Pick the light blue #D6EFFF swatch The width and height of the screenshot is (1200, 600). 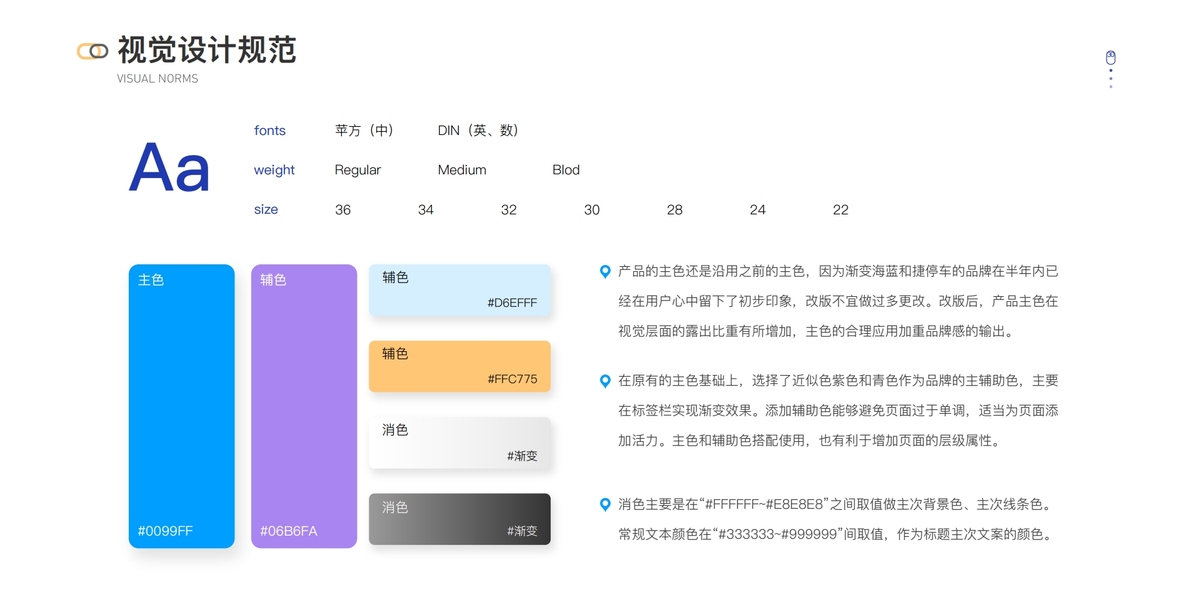point(459,290)
